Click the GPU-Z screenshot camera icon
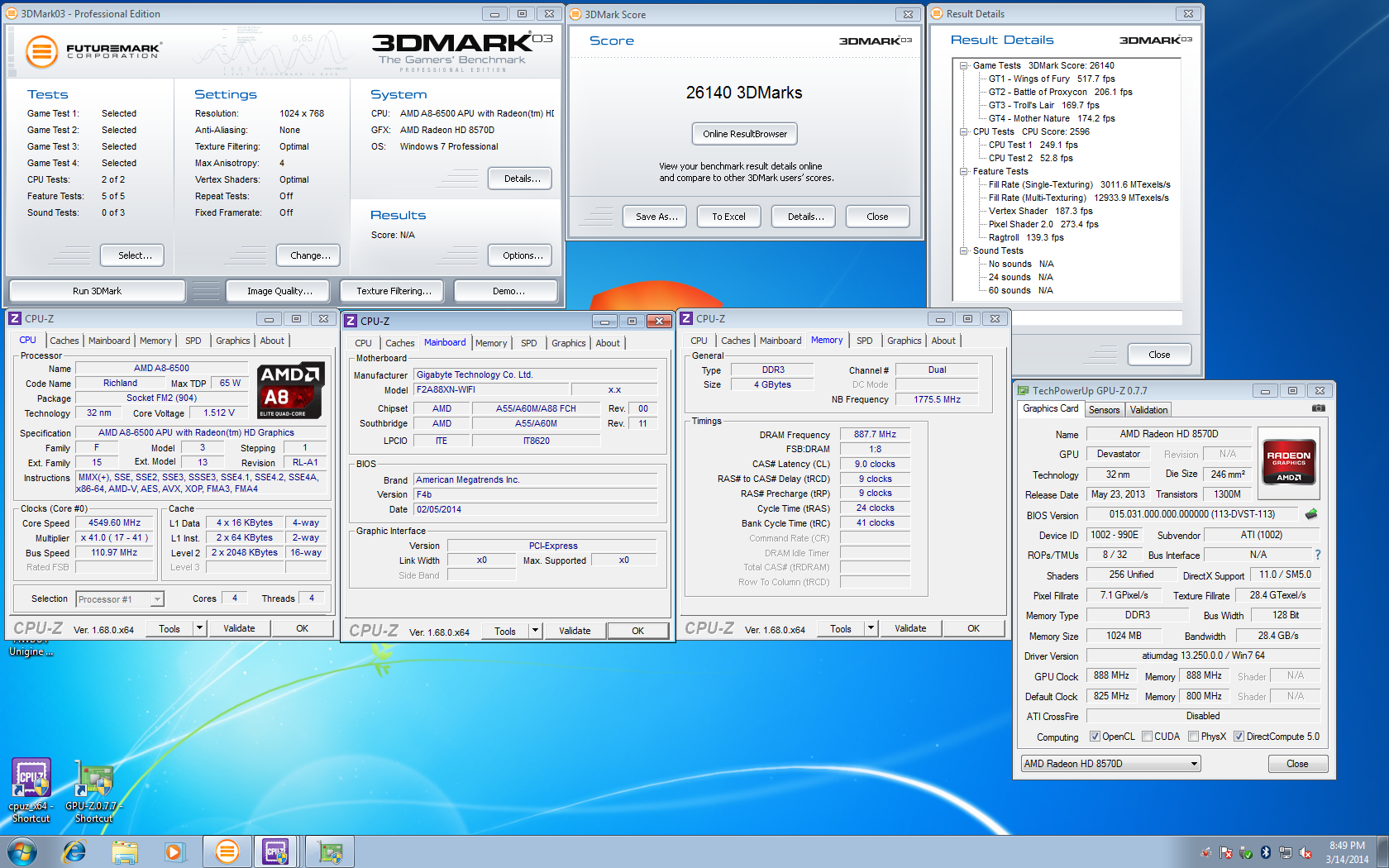1389x868 pixels. 1319,408
